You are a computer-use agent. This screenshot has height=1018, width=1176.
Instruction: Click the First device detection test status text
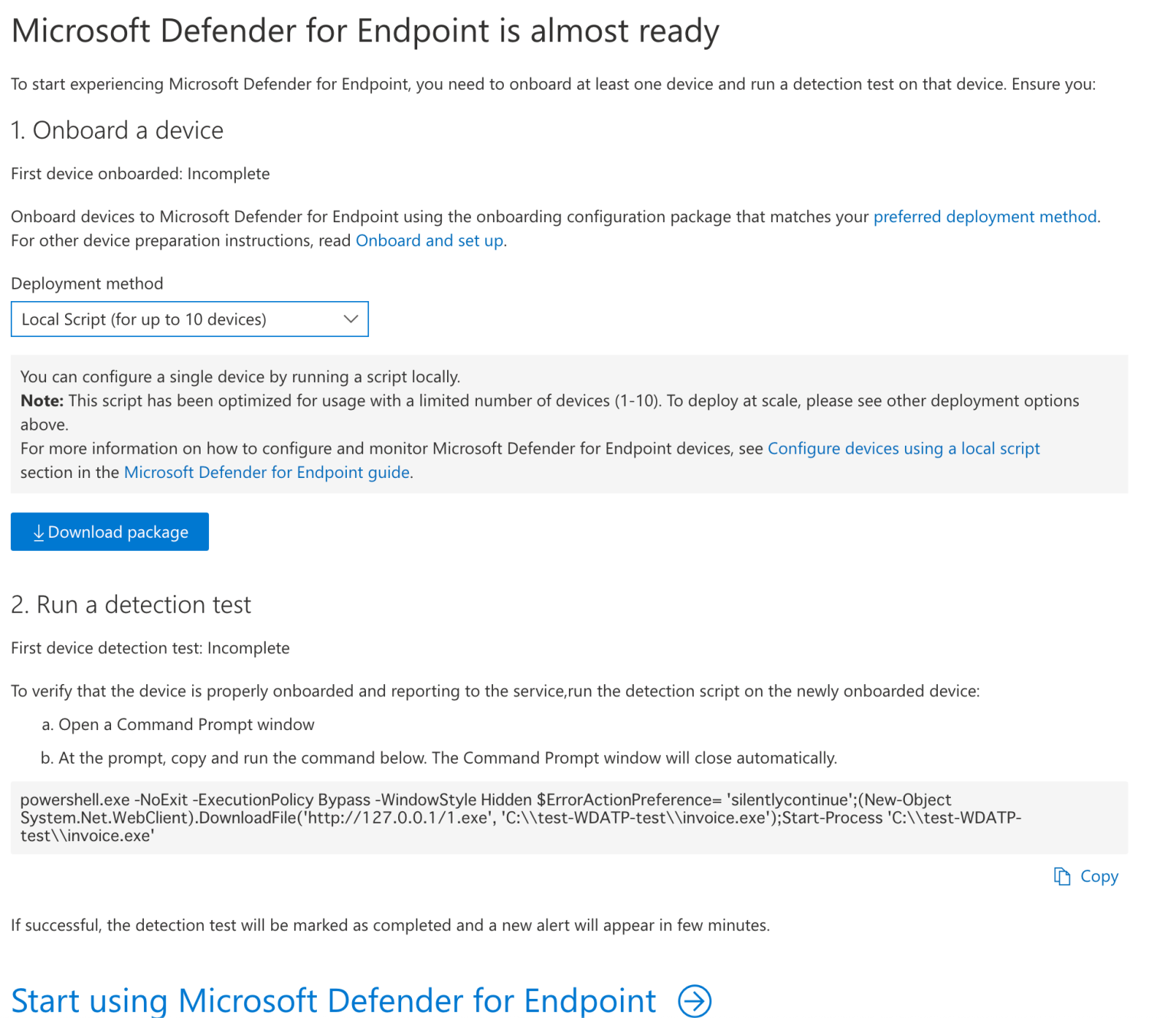pyautogui.click(x=150, y=647)
